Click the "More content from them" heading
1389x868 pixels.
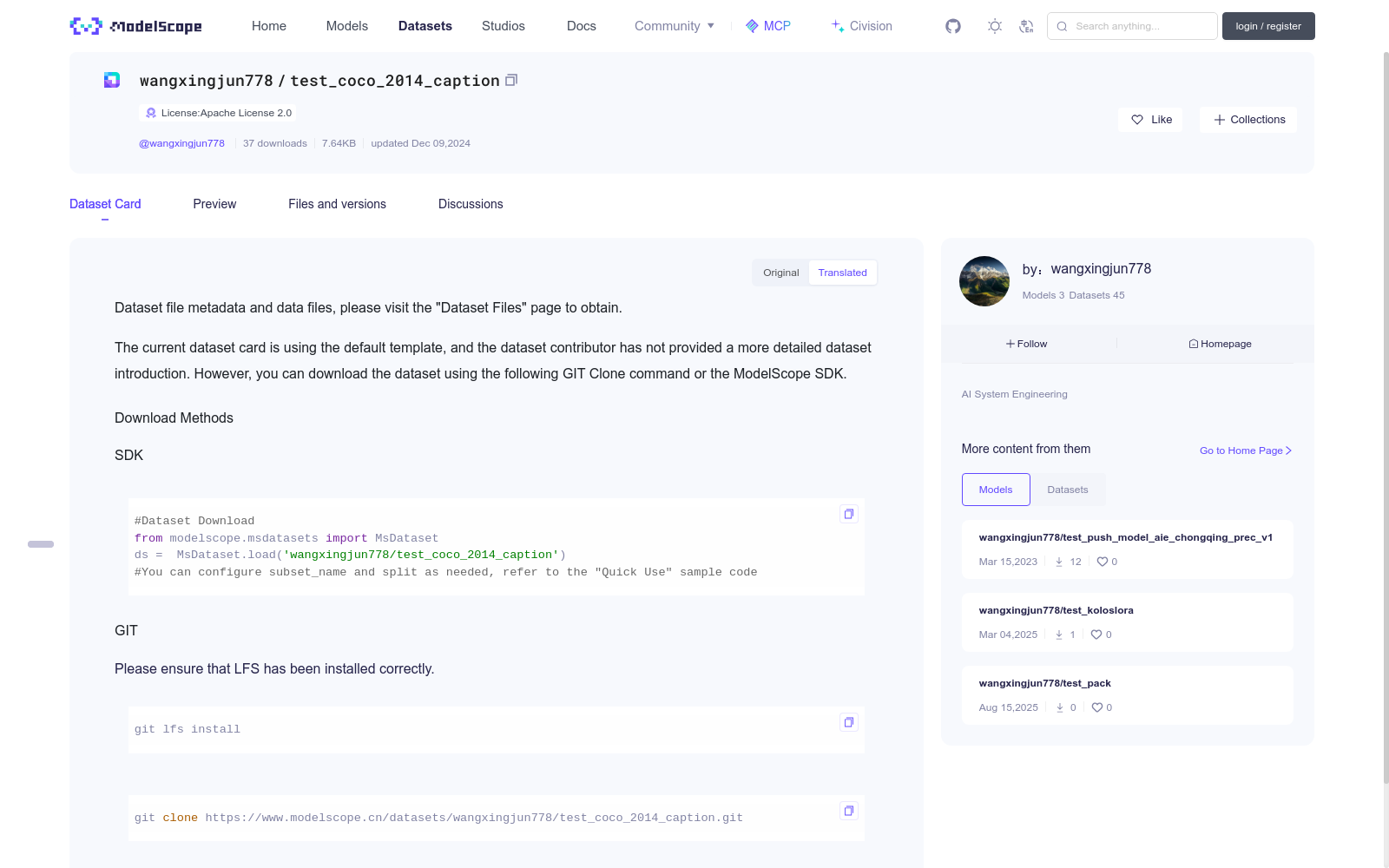pyautogui.click(x=1026, y=449)
